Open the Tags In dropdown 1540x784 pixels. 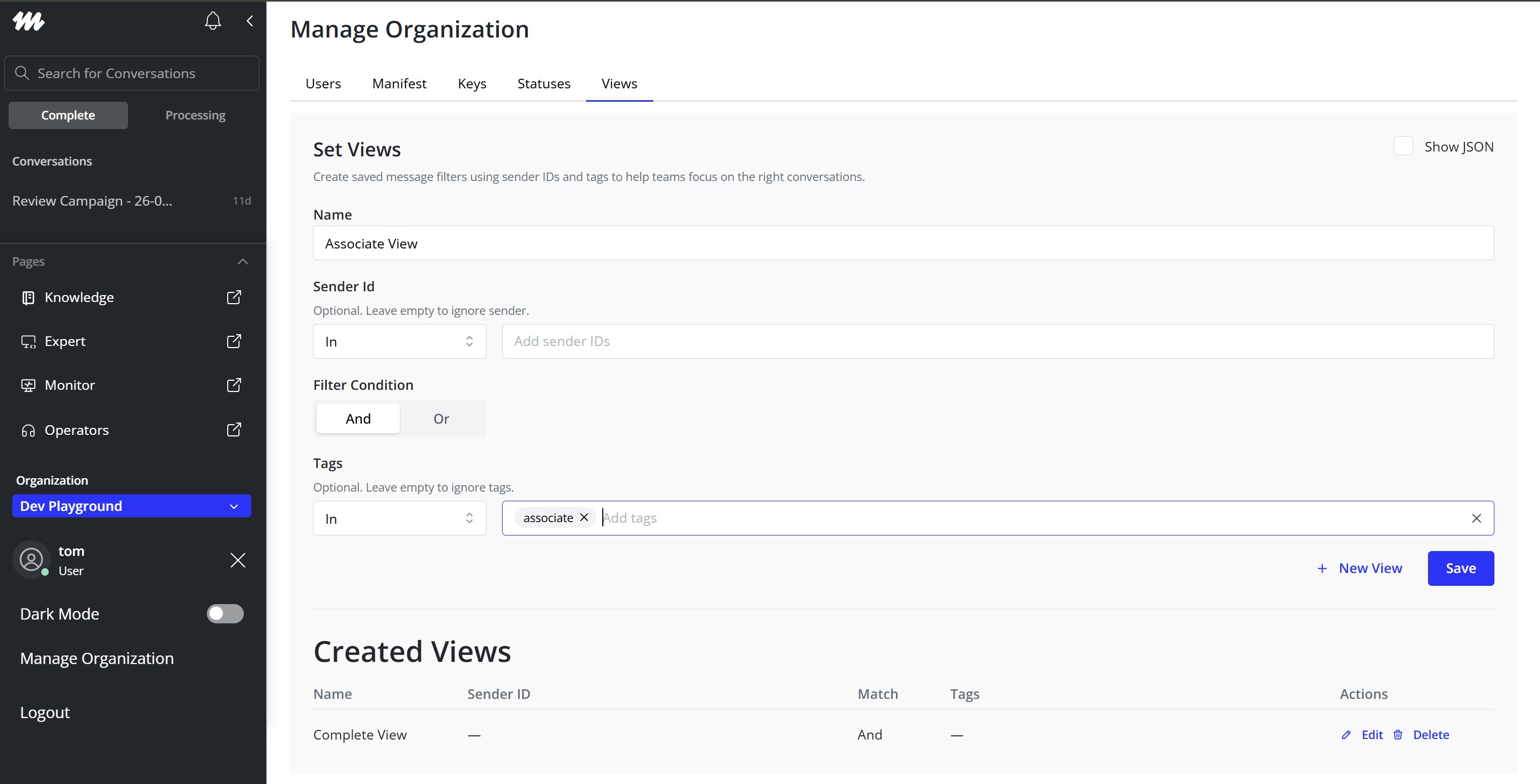coord(399,519)
